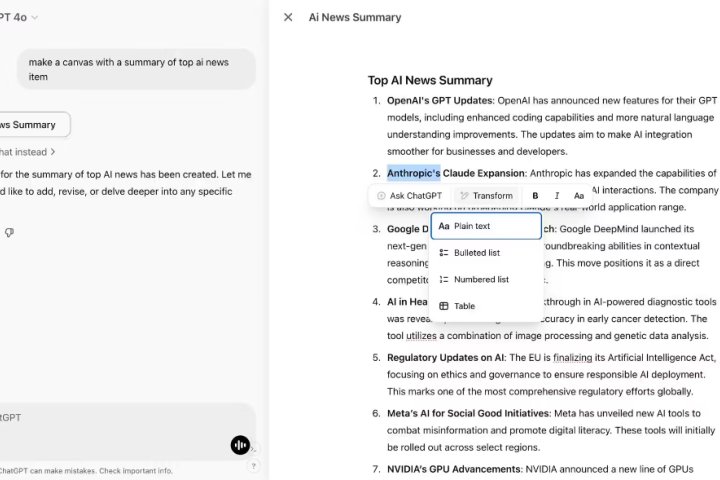
Task: Click the help question mark icon
Action: tap(253, 466)
